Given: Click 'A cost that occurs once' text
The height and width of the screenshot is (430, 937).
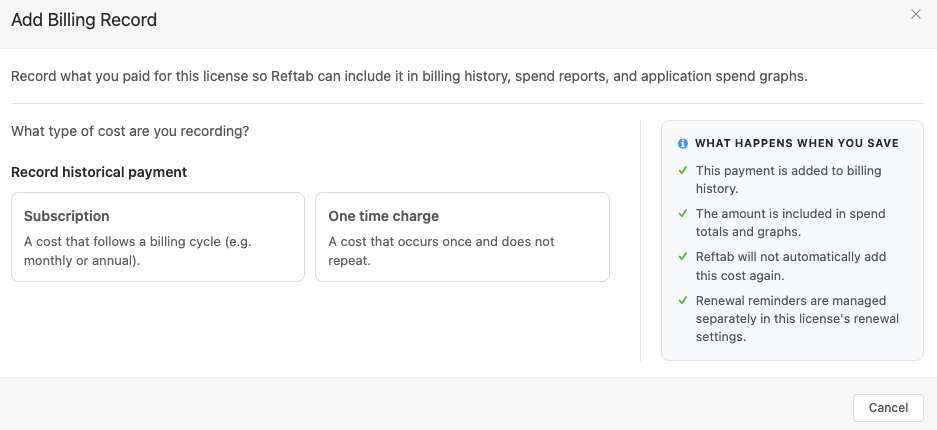Looking at the screenshot, I should [441, 251].
